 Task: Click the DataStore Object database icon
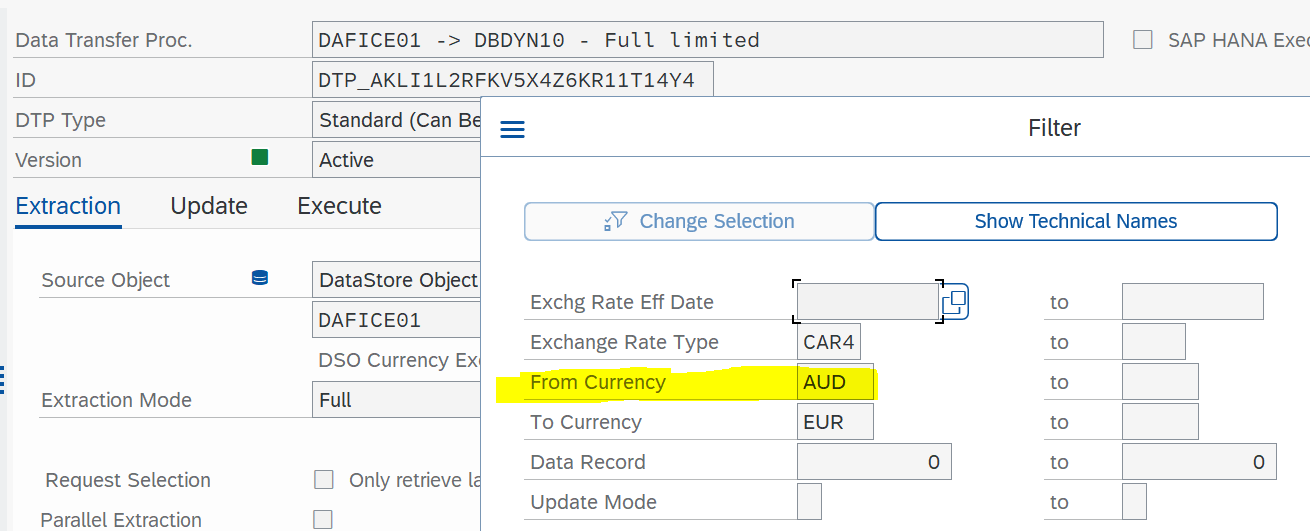coord(260,279)
